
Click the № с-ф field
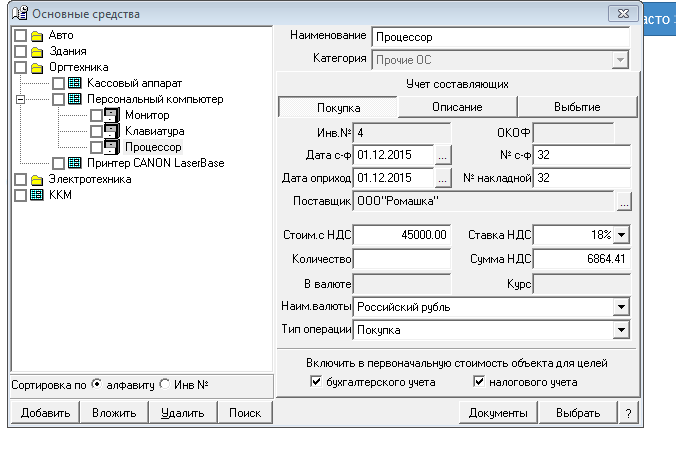pyautogui.click(x=582, y=155)
